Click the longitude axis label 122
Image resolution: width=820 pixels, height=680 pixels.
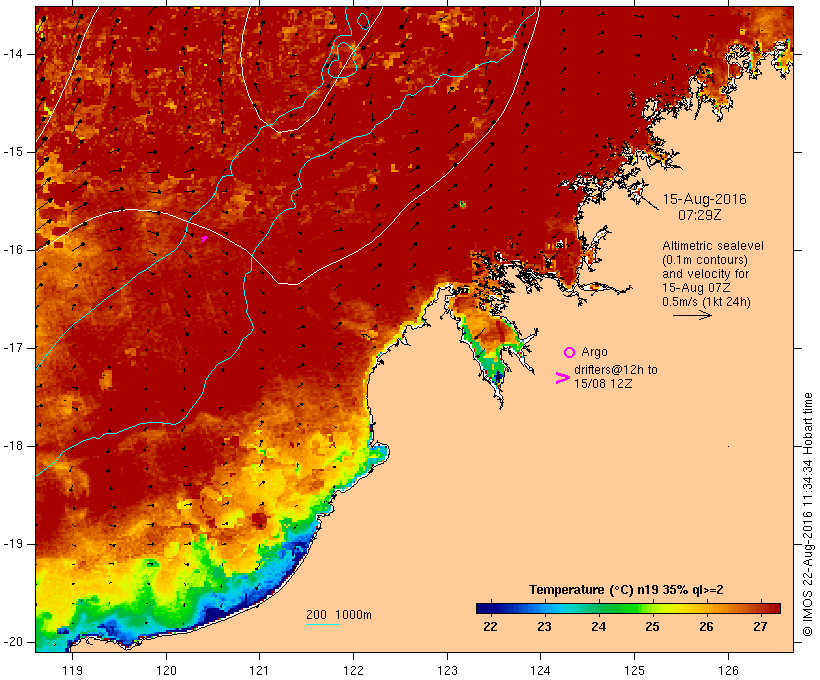[354, 671]
